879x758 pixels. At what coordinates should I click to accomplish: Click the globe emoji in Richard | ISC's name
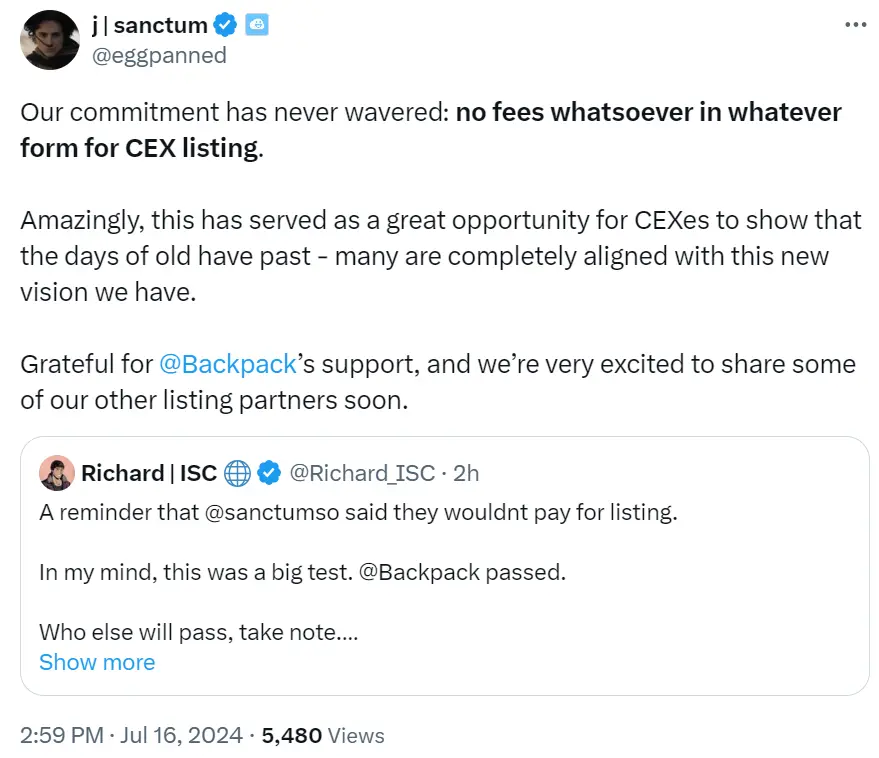[x=236, y=473]
